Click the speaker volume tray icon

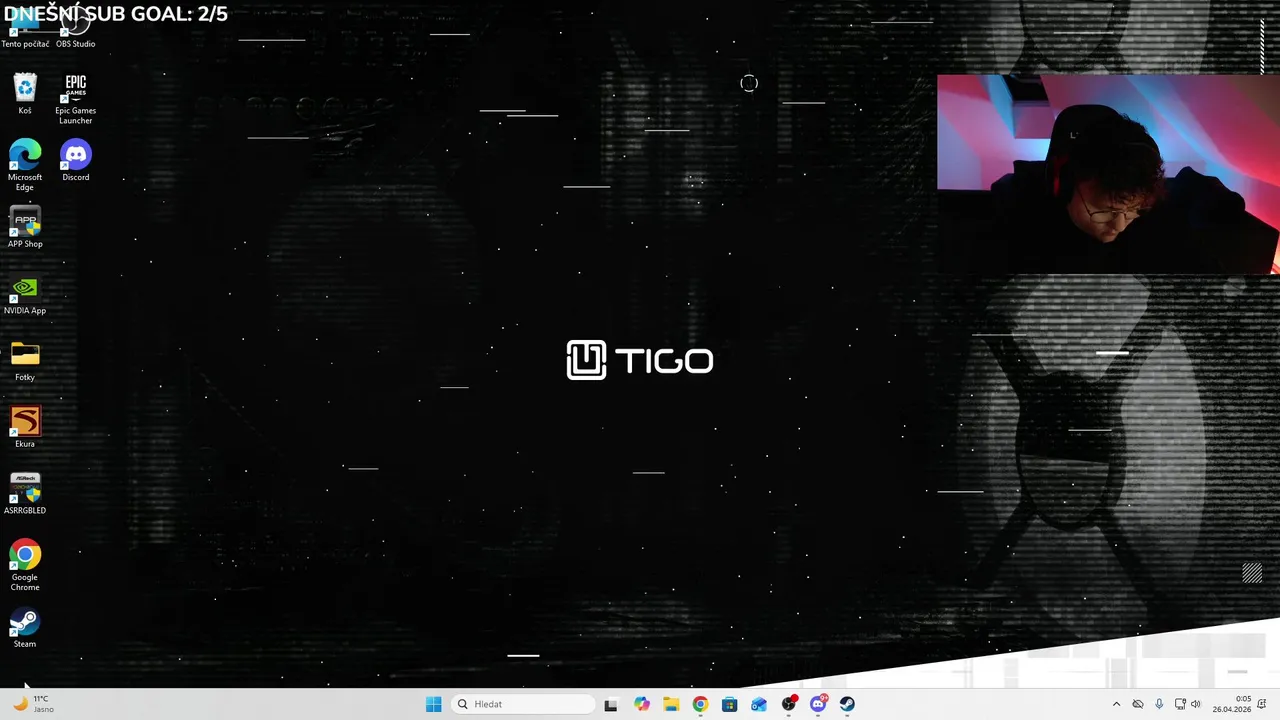[x=1196, y=704]
